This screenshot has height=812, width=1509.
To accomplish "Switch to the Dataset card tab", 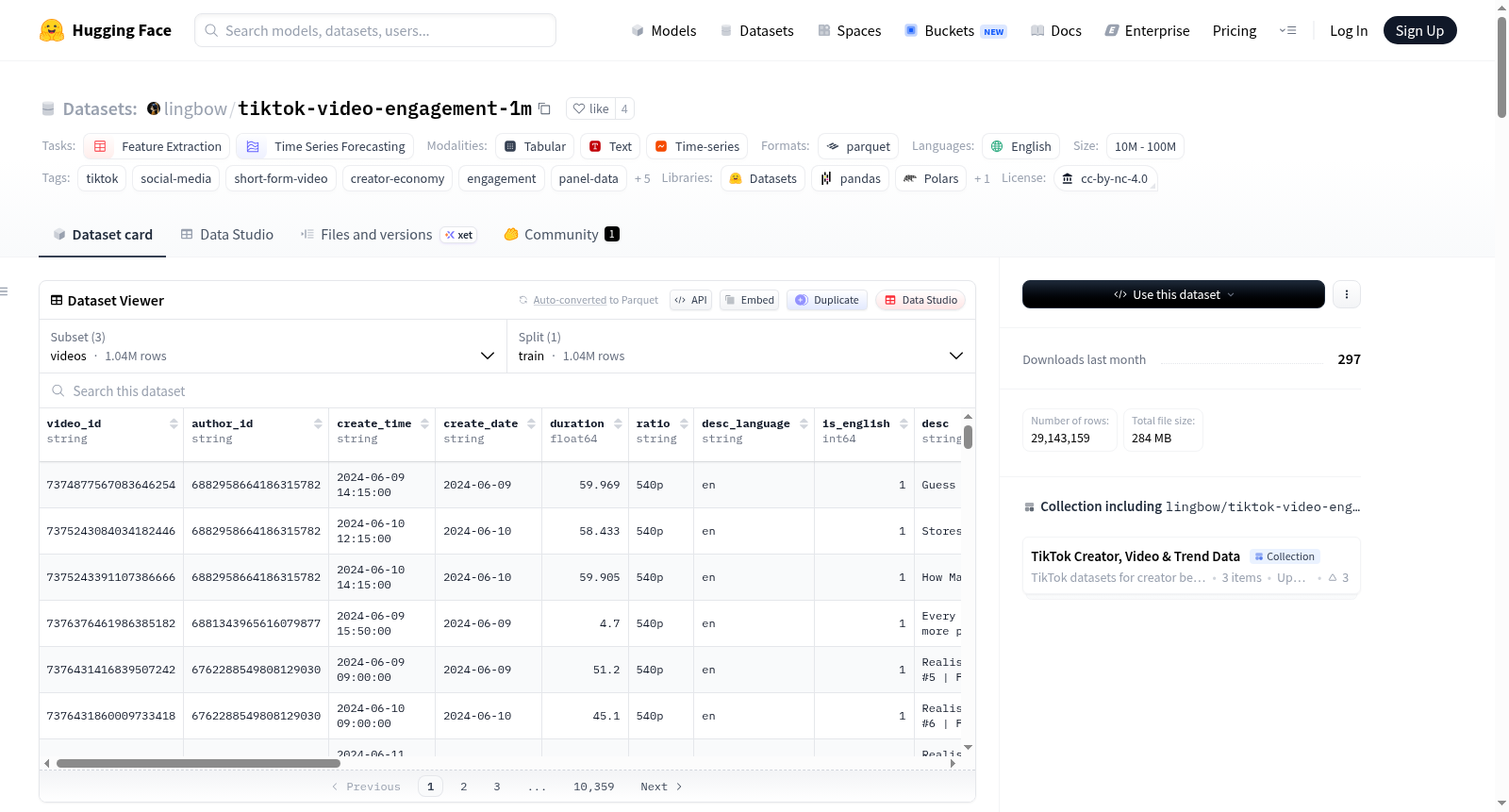I will click(103, 234).
